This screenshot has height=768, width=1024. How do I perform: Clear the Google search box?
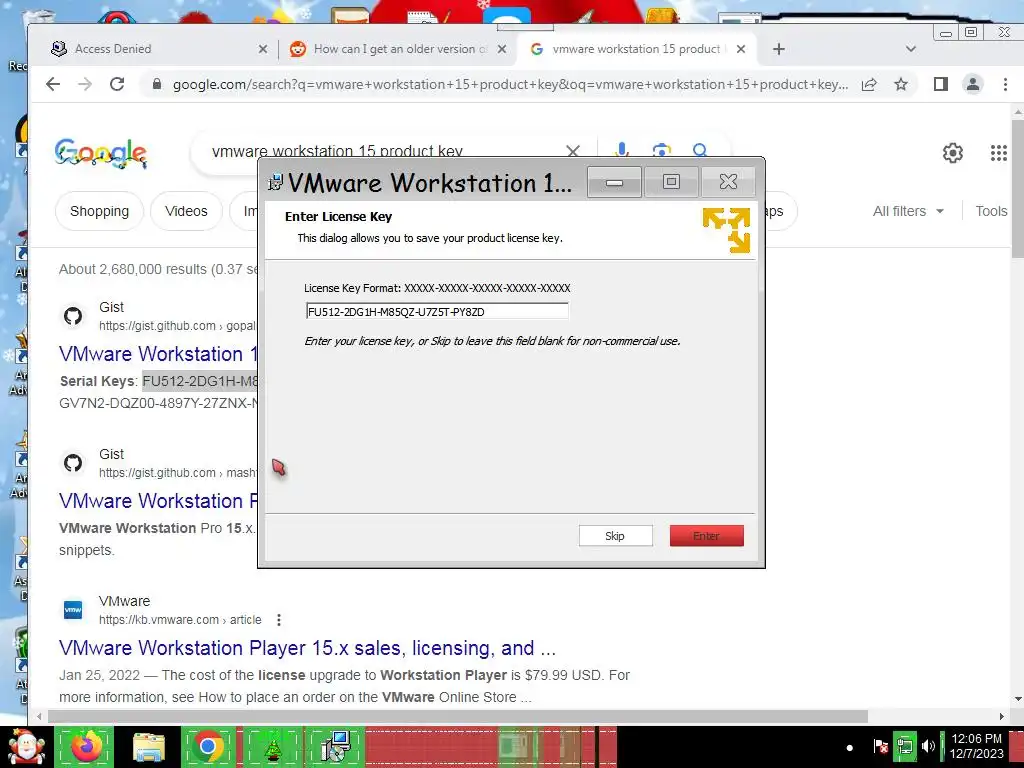[573, 152]
